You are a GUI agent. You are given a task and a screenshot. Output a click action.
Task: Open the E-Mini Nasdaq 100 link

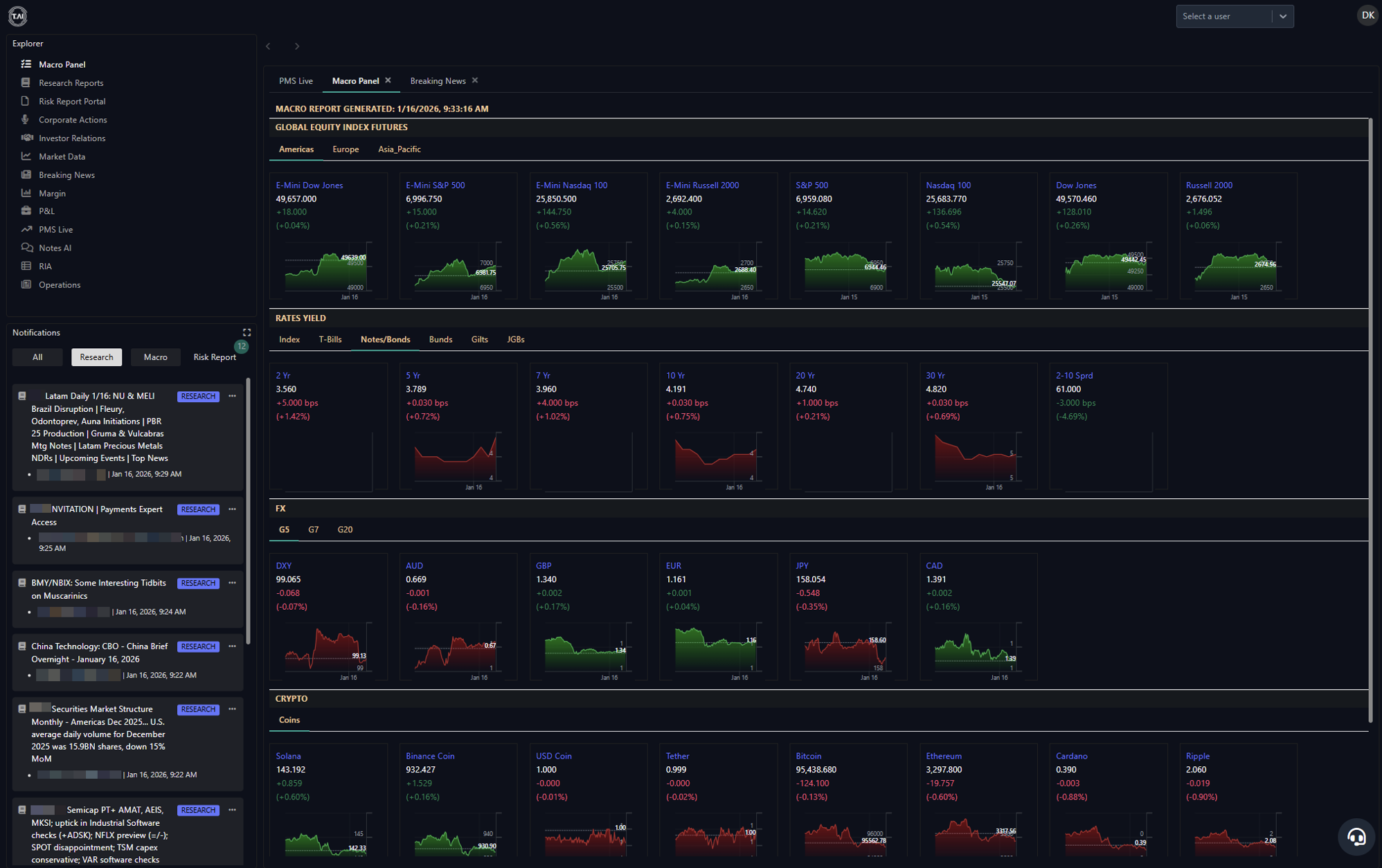(571, 186)
